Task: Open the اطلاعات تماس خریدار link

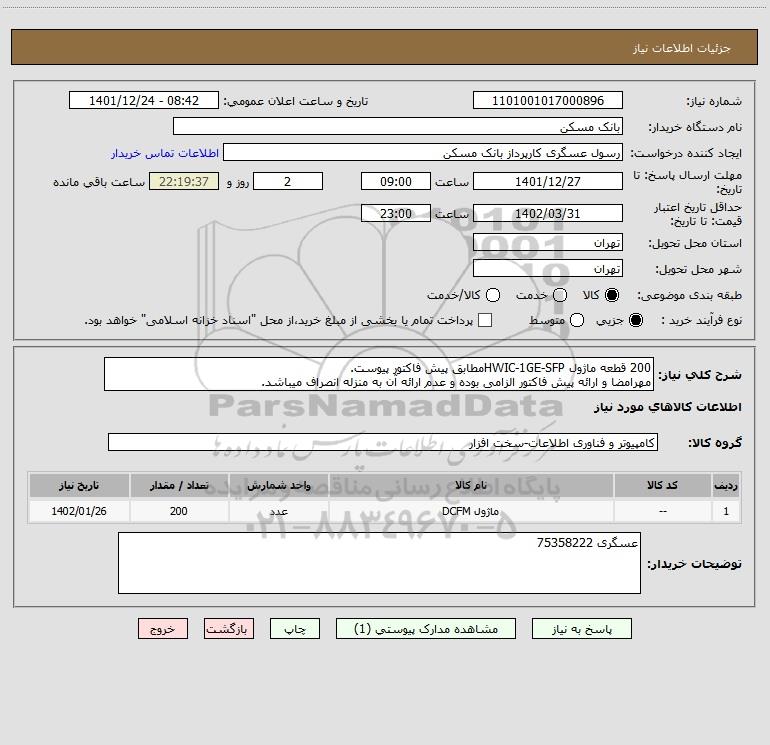Action: click(x=165, y=153)
